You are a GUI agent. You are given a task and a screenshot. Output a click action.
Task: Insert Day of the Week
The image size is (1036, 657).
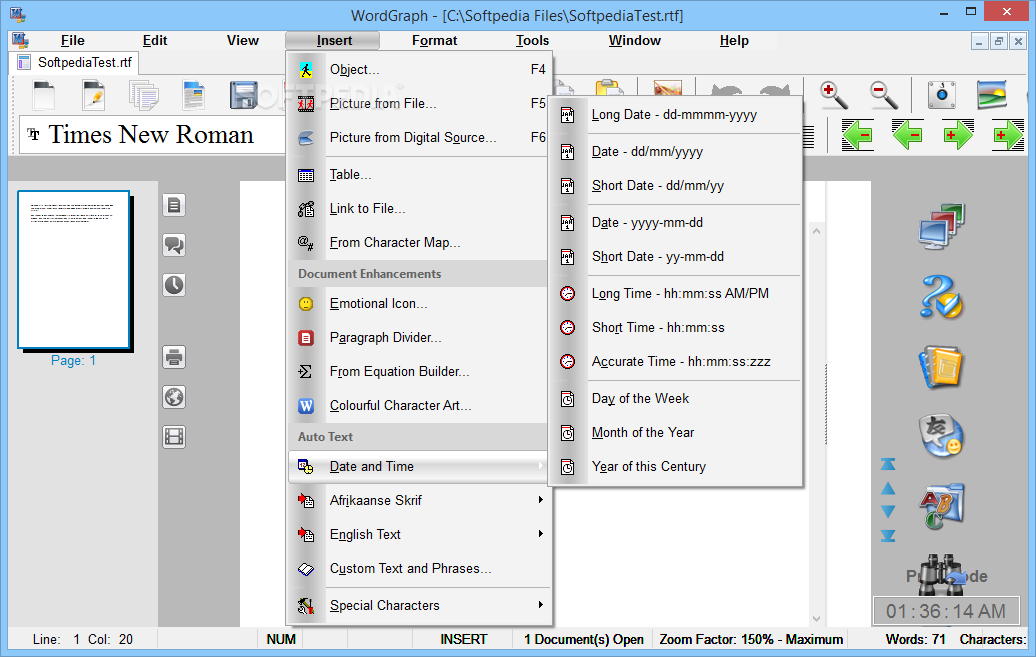tap(675, 399)
